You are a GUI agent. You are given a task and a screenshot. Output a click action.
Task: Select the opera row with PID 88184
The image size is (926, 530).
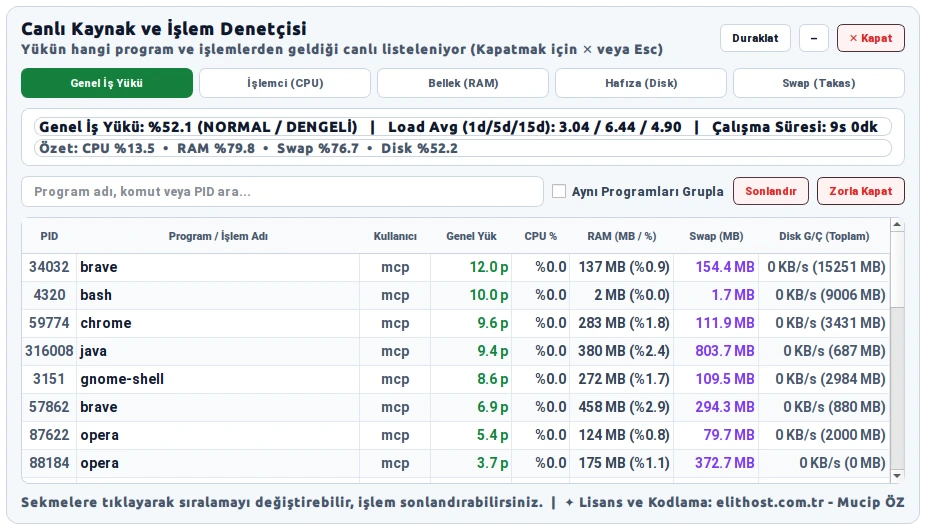456,463
